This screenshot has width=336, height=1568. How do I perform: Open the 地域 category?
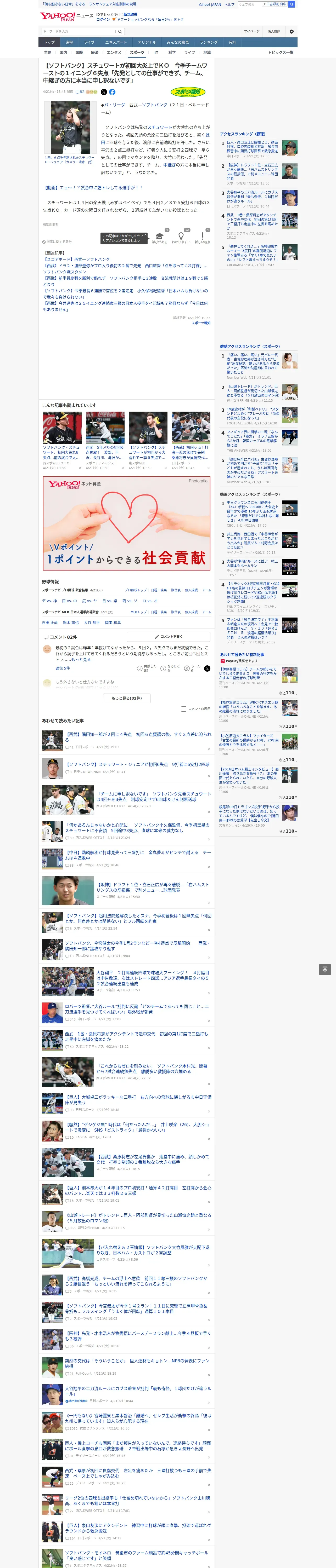coord(207,52)
